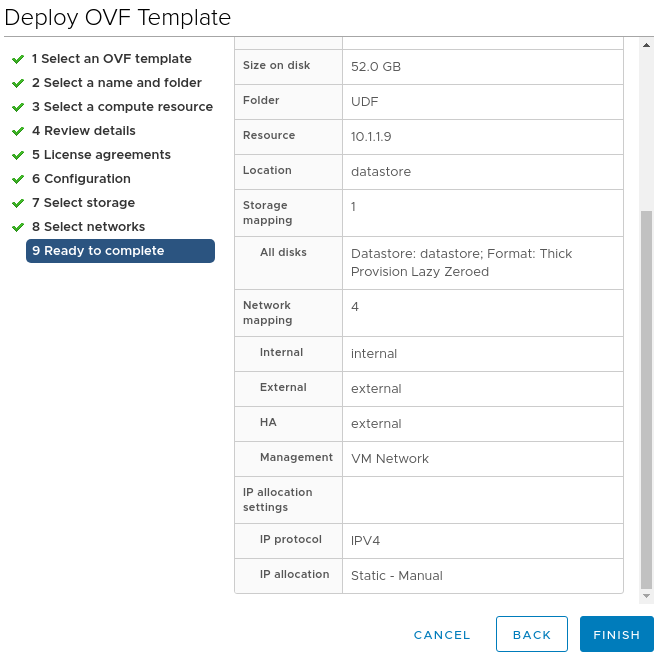Click the scrollbar down arrow
This screenshot has height=660, width=667.
coord(647,596)
